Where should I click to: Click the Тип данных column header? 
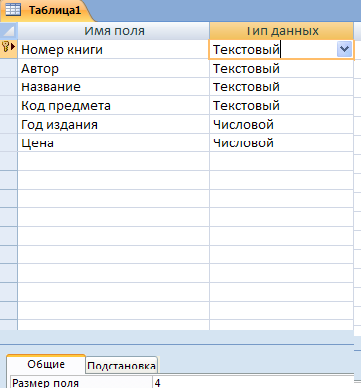pyautogui.click(x=282, y=31)
